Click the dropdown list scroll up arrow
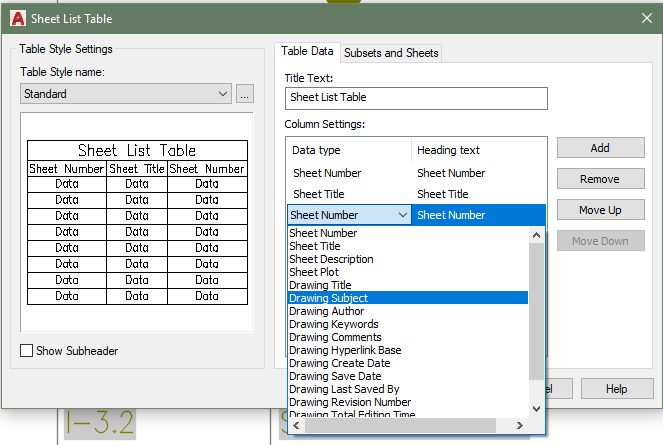The height and width of the screenshot is (445, 663). coord(537,235)
